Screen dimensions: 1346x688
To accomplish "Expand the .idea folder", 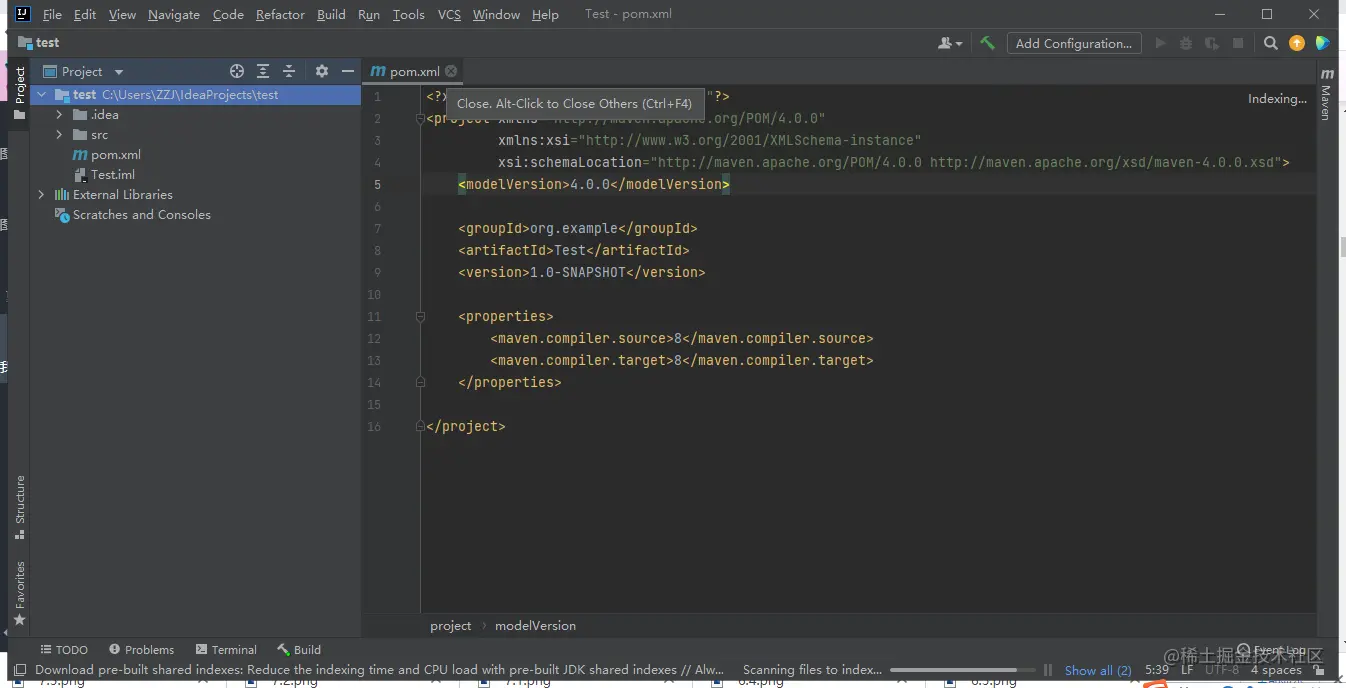I will [x=59, y=115].
